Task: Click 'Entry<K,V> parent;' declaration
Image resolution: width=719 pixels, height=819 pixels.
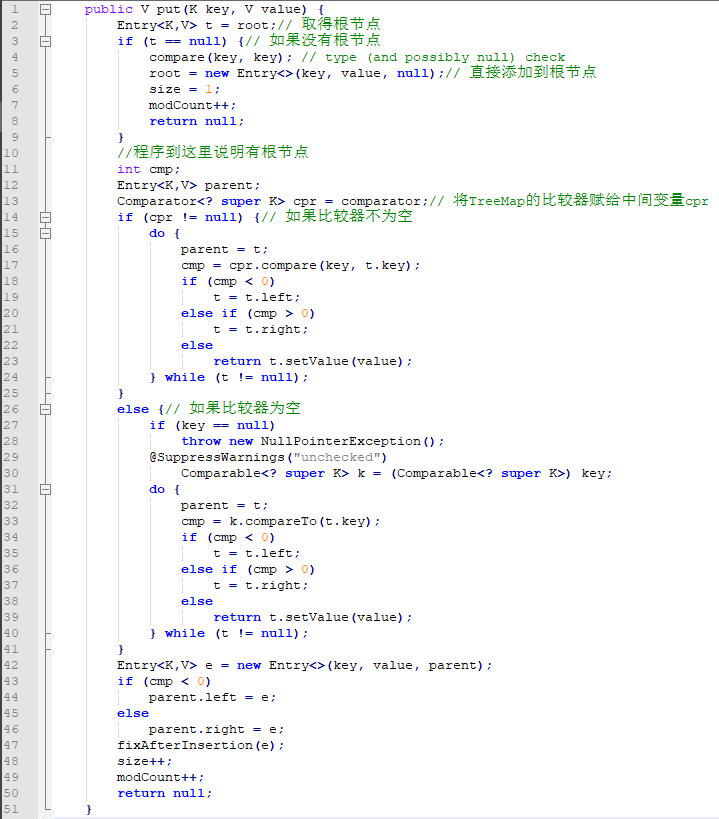Action: (x=188, y=185)
